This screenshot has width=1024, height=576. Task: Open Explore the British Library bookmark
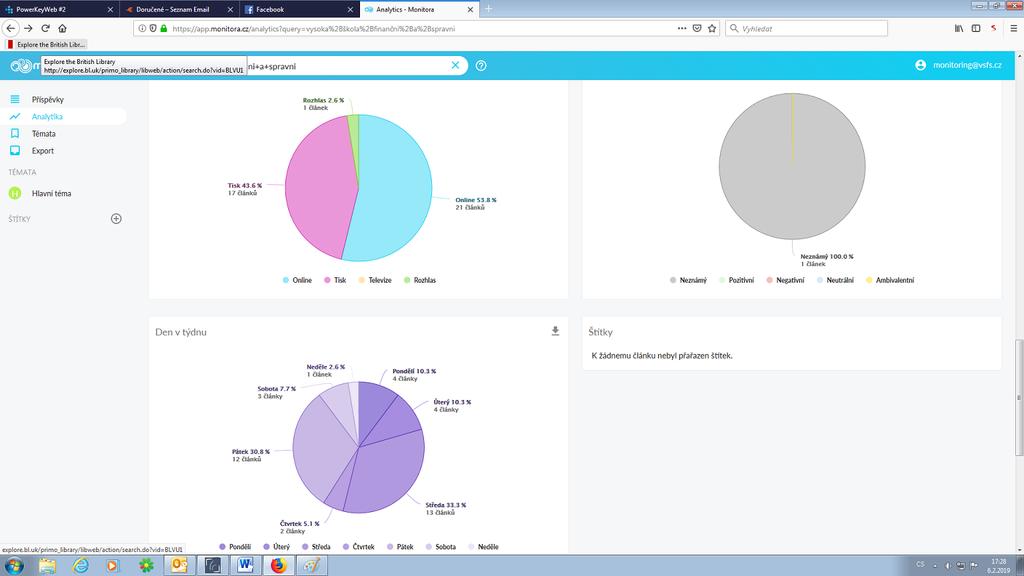(46, 44)
